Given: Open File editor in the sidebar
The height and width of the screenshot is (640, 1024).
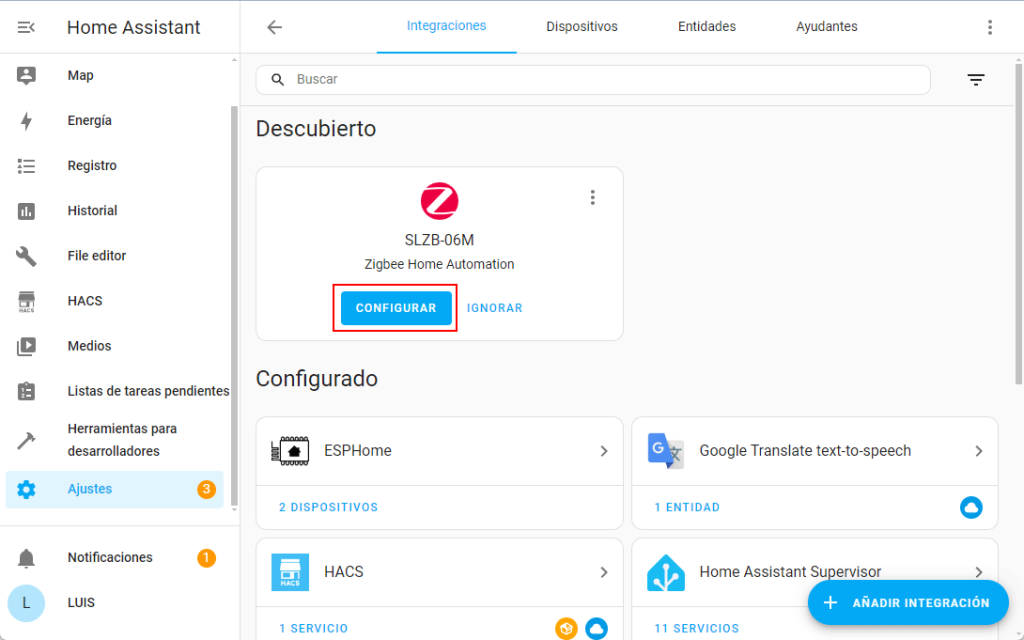Looking at the screenshot, I should [96, 256].
